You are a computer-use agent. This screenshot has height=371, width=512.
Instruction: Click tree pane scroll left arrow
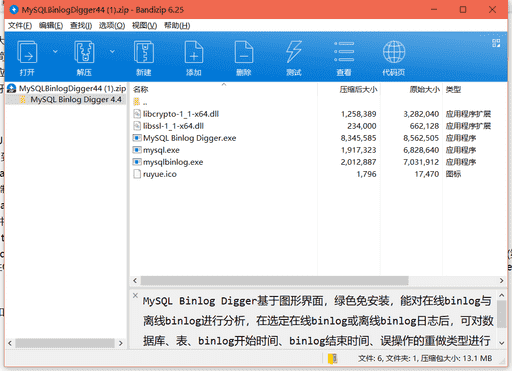[10, 343]
